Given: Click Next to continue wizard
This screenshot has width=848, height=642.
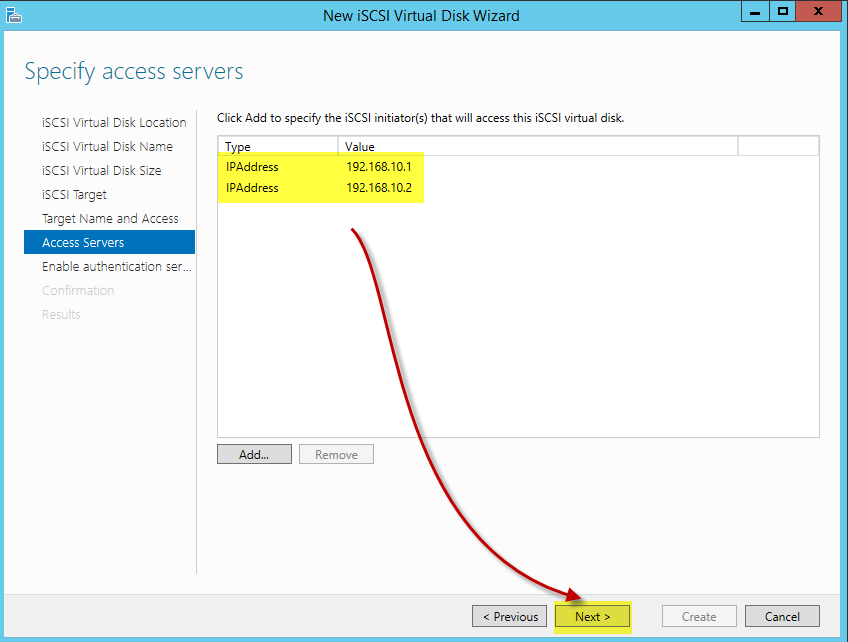Looking at the screenshot, I should 592,616.
